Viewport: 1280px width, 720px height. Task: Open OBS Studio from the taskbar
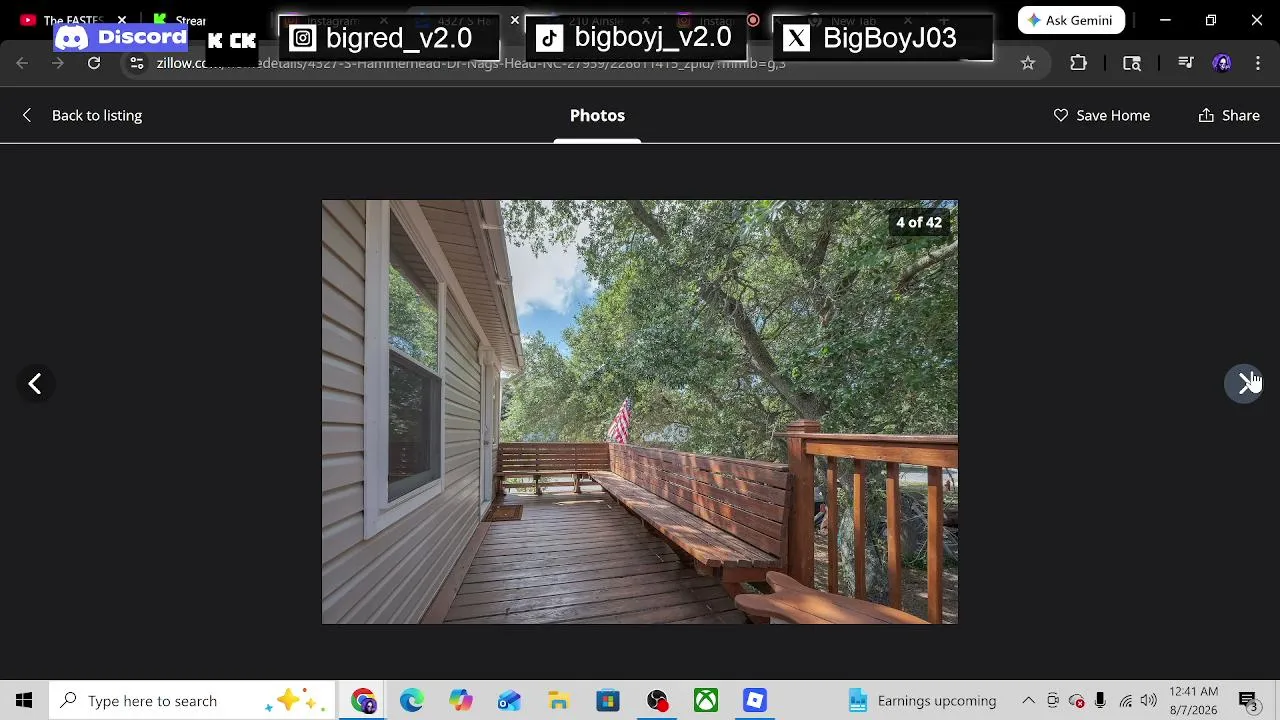pyautogui.click(x=657, y=701)
